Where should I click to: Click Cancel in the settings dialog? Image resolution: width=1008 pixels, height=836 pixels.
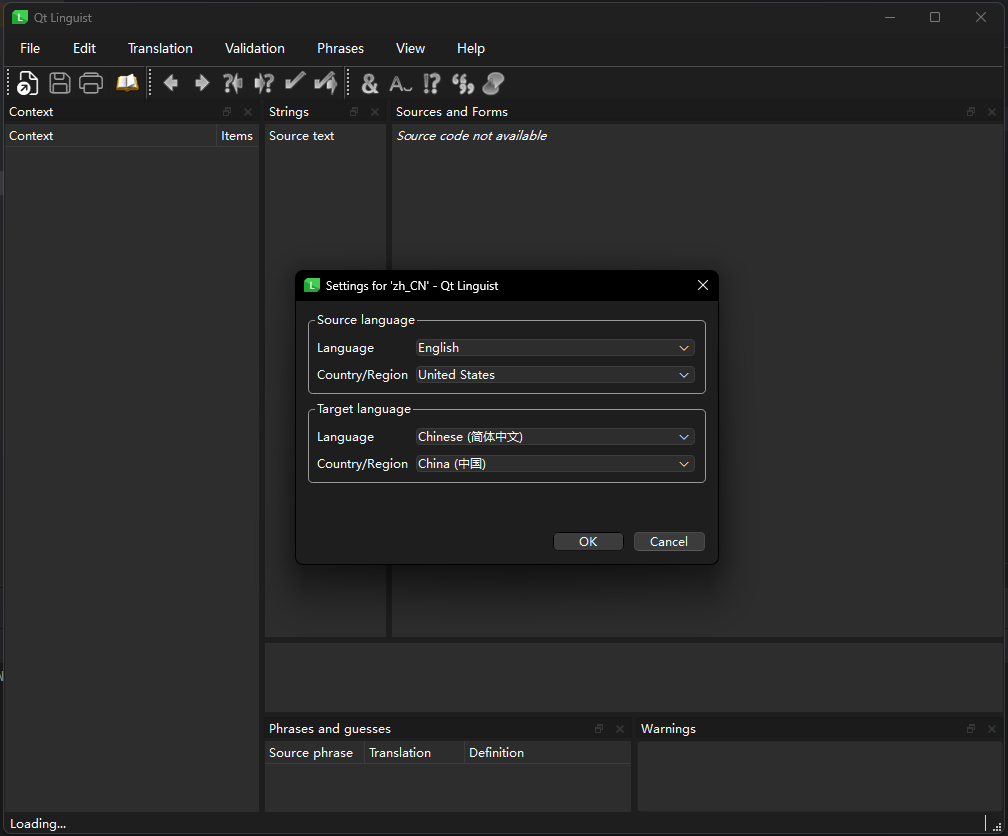668,541
